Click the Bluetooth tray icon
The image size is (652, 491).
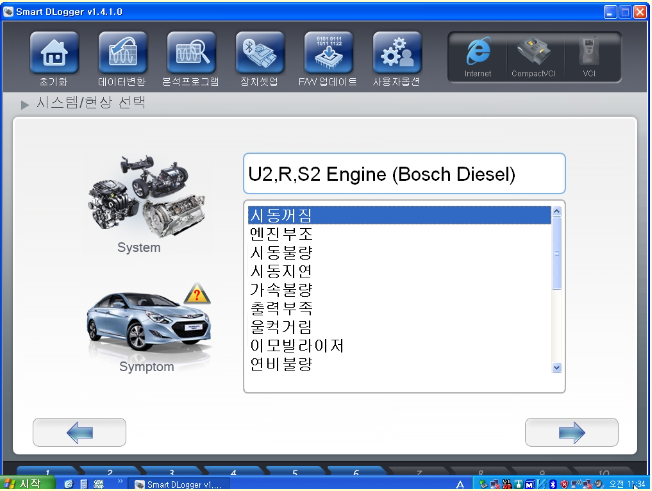553,484
